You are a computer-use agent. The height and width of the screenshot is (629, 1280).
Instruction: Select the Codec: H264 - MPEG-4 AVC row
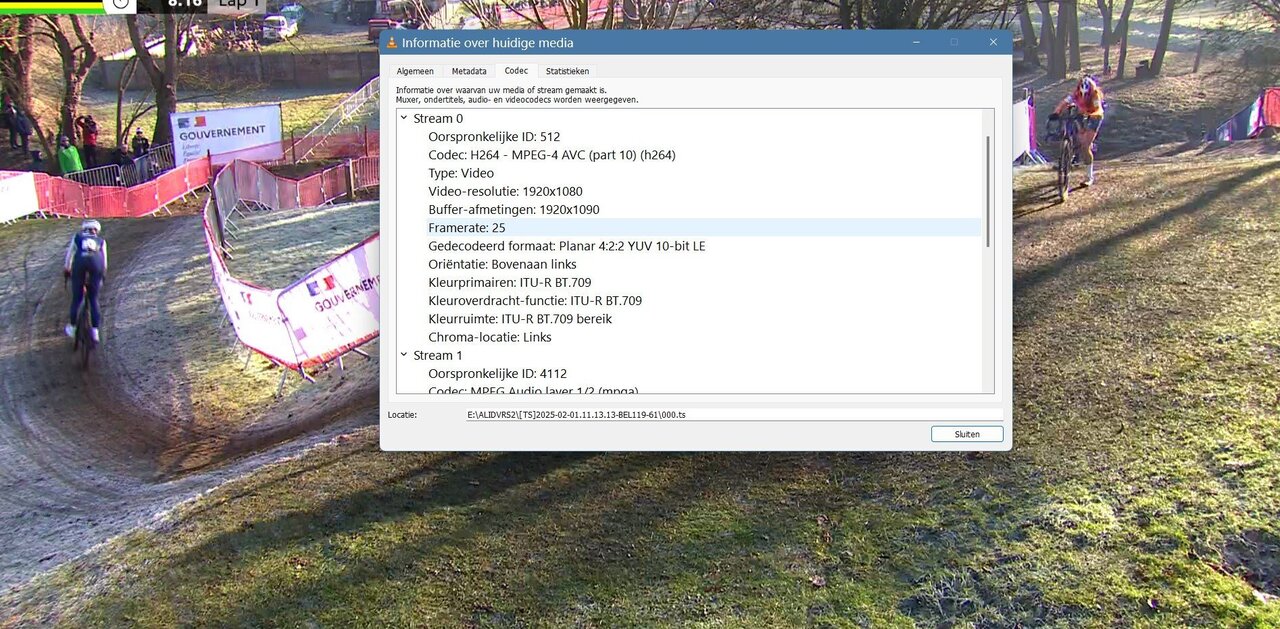(x=551, y=155)
